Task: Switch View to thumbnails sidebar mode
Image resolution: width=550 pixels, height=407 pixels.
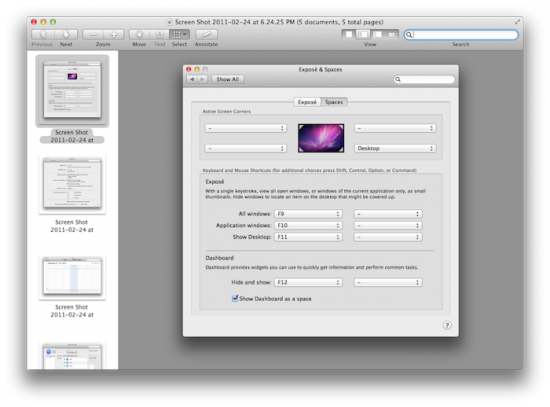Action: [x=363, y=34]
